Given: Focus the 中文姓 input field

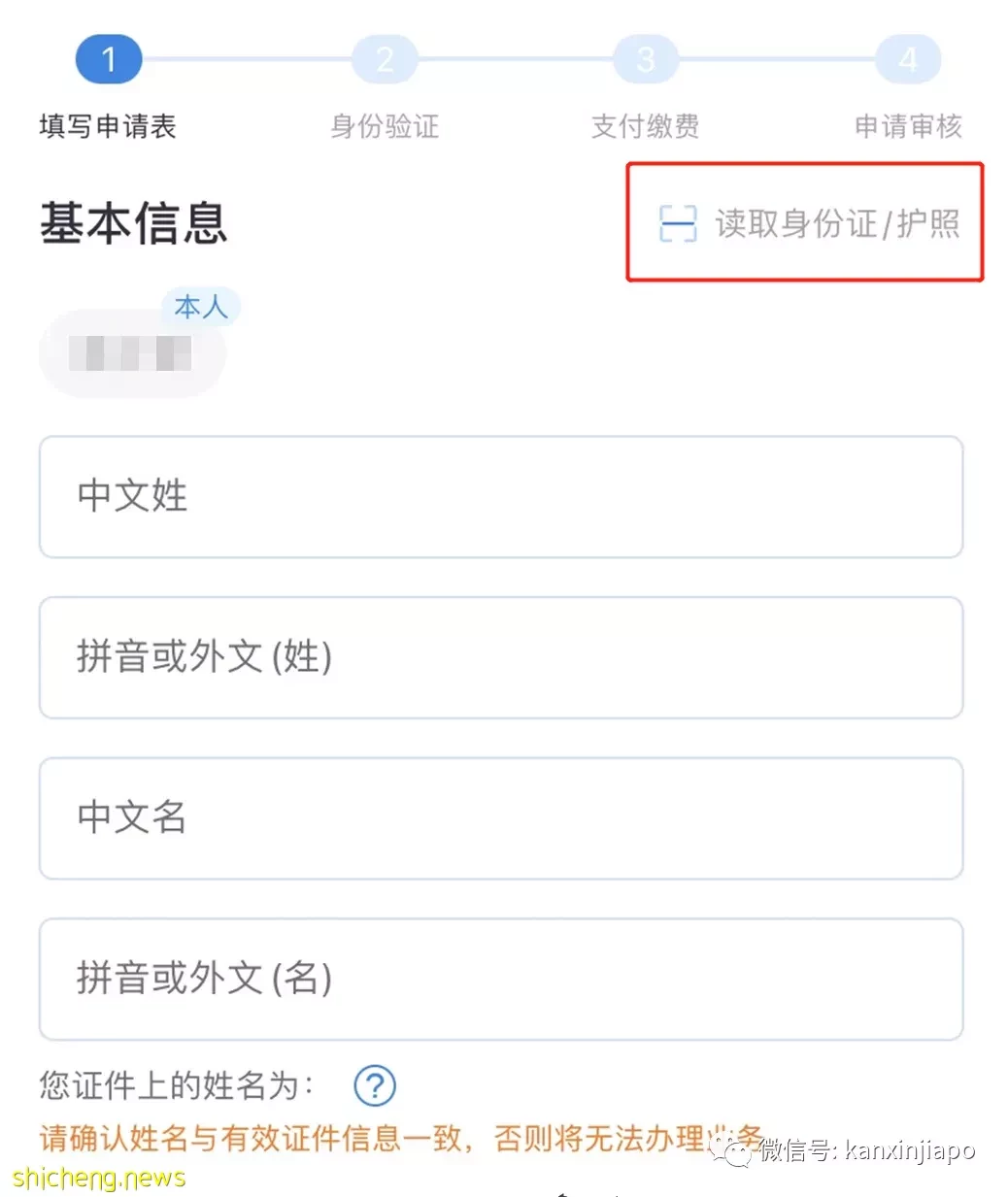Looking at the screenshot, I should (501, 497).
